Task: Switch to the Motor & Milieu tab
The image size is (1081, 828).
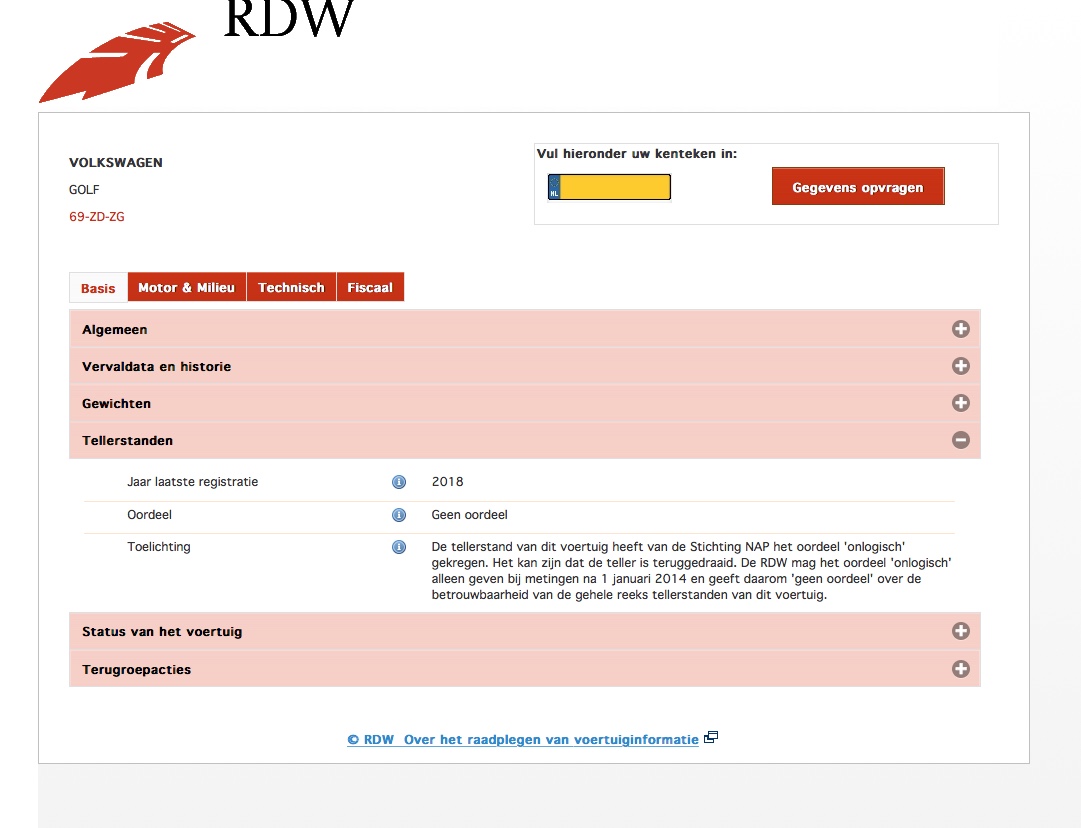Action: pos(187,287)
